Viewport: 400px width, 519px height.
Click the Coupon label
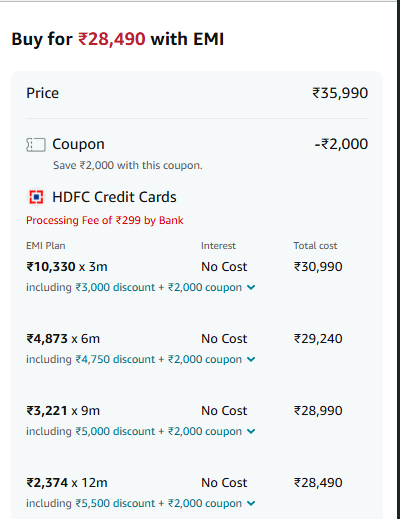[x=78, y=144]
